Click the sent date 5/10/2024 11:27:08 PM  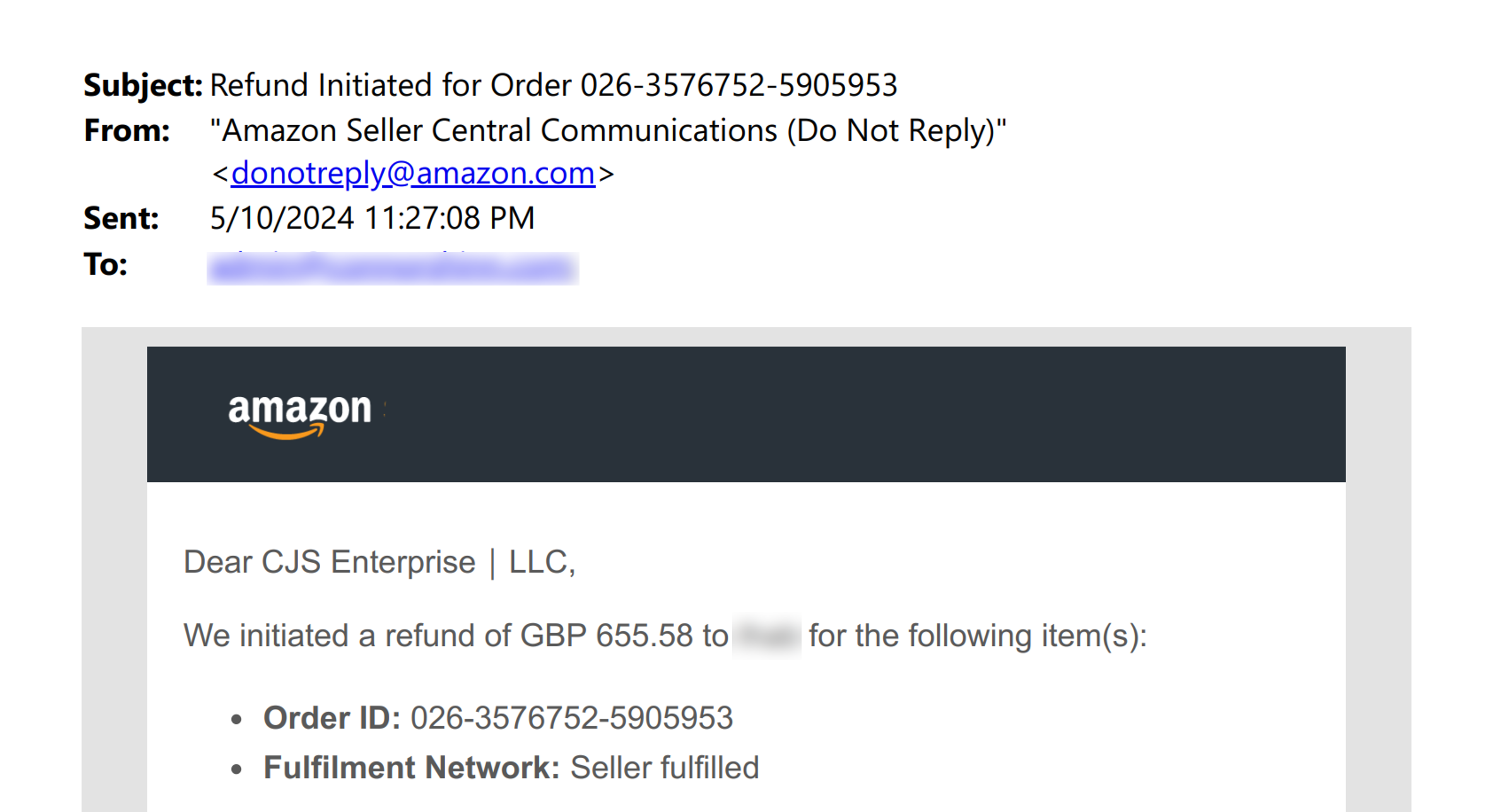tap(372, 219)
